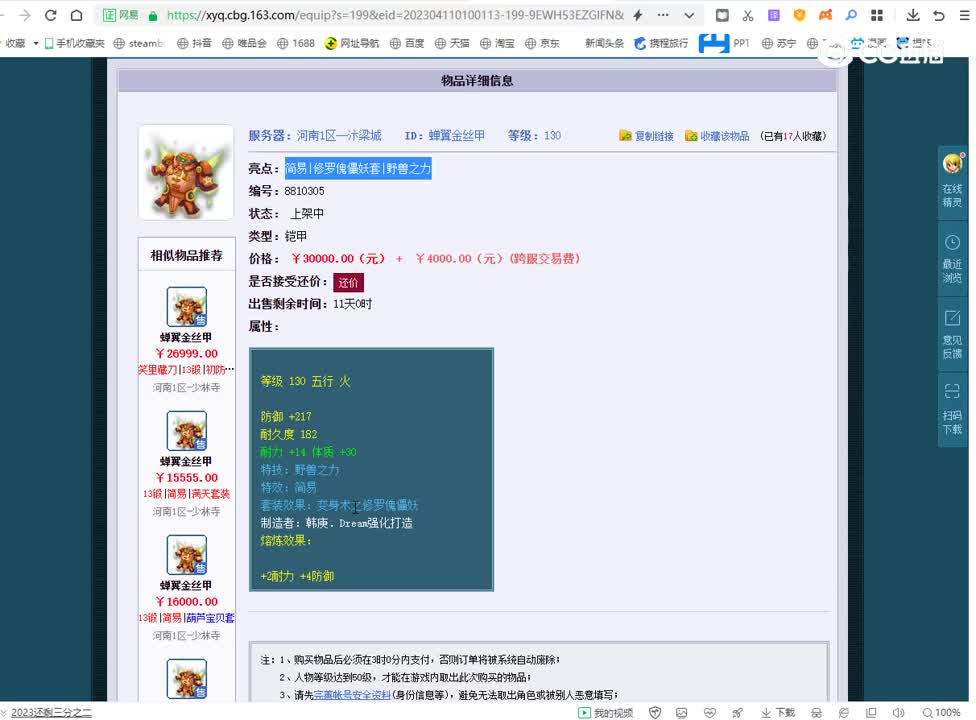Open the three-dots more options in address bar

tap(664, 15)
